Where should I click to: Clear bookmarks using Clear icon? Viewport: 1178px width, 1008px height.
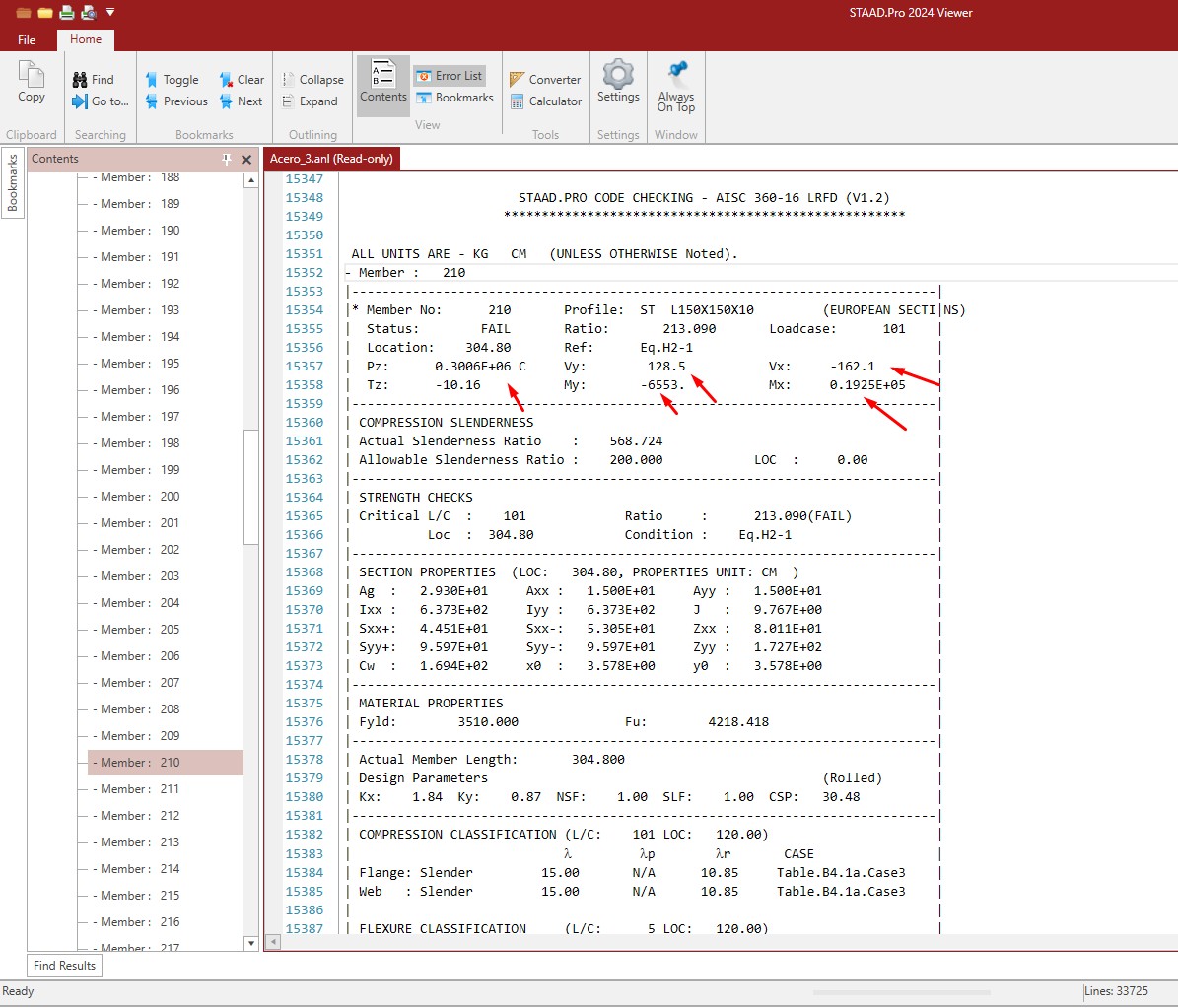point(242,80)
